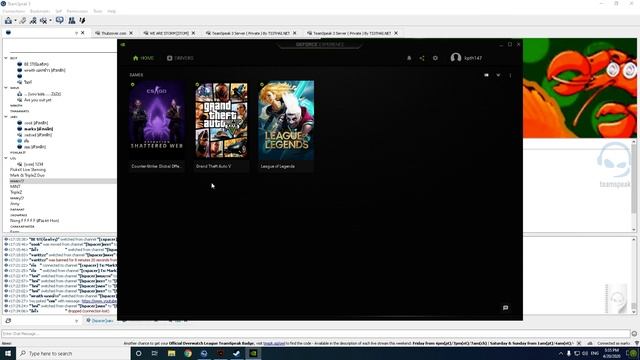The height and width of the screenshot is (360, 640).
Task: Click the kpth147 username
Action: click(473, 58)
